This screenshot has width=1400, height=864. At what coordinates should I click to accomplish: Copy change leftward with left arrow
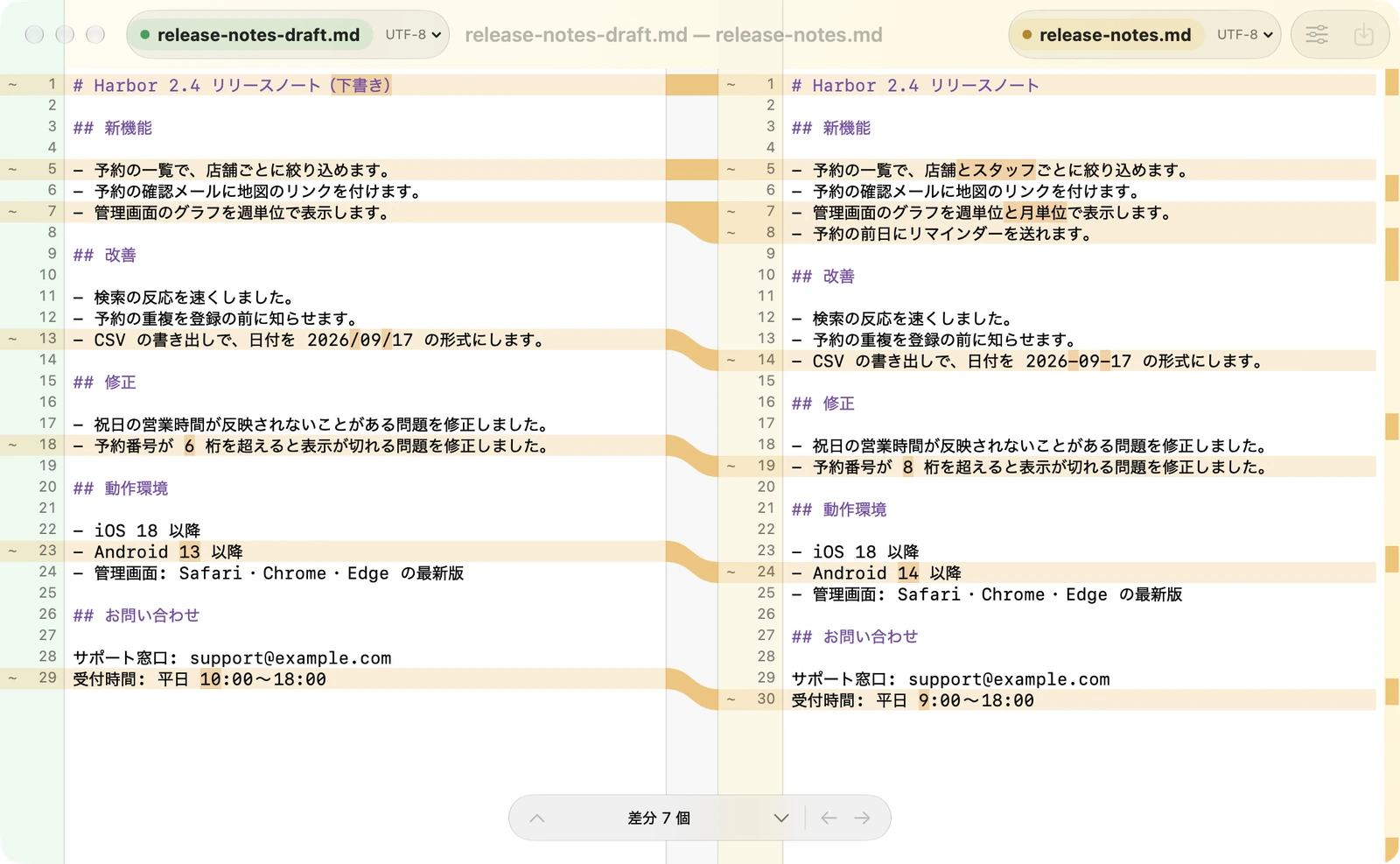point(829,818)
